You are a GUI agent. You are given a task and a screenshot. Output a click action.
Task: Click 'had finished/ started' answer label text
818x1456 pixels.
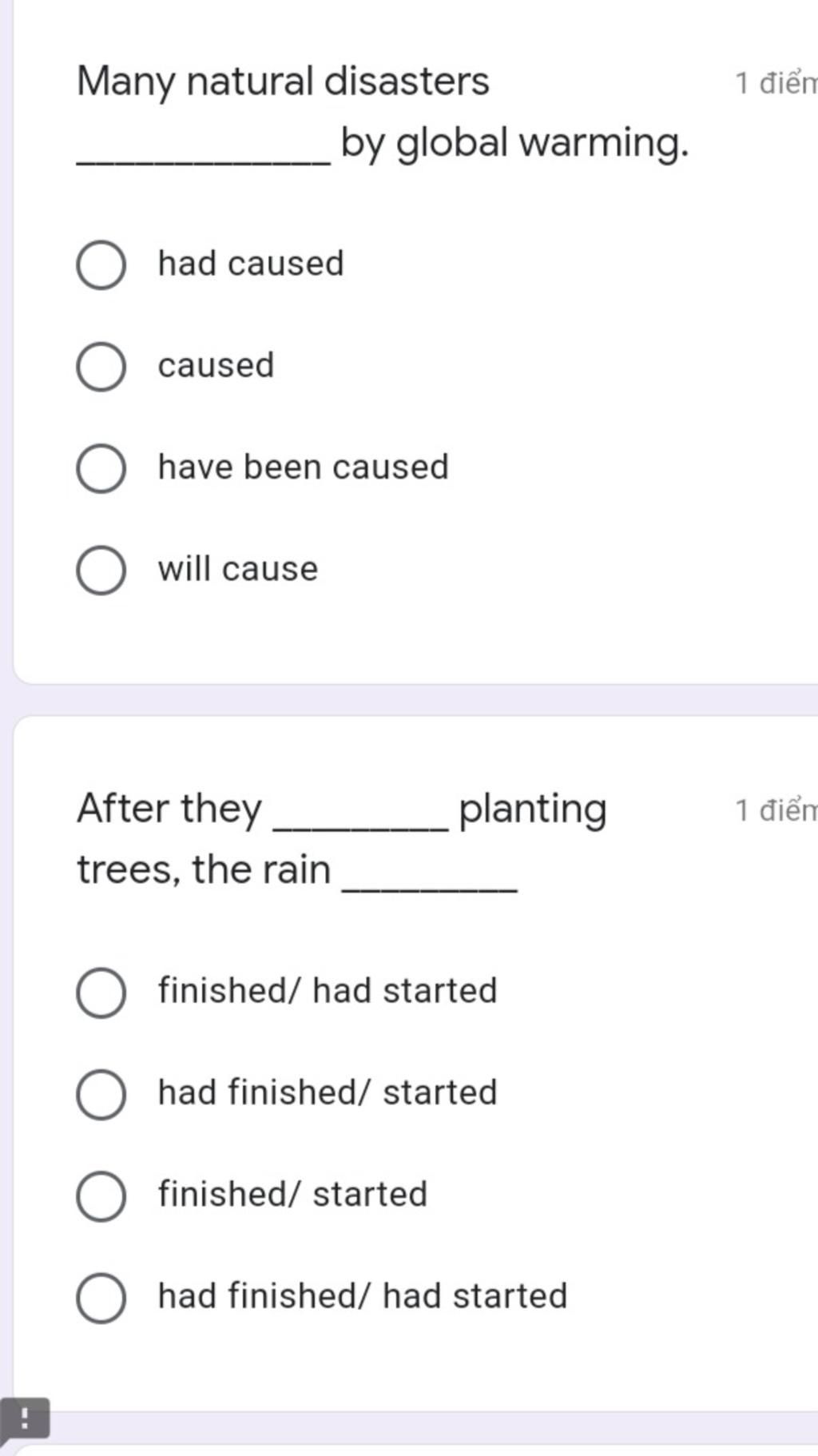tap(328, 1092)
